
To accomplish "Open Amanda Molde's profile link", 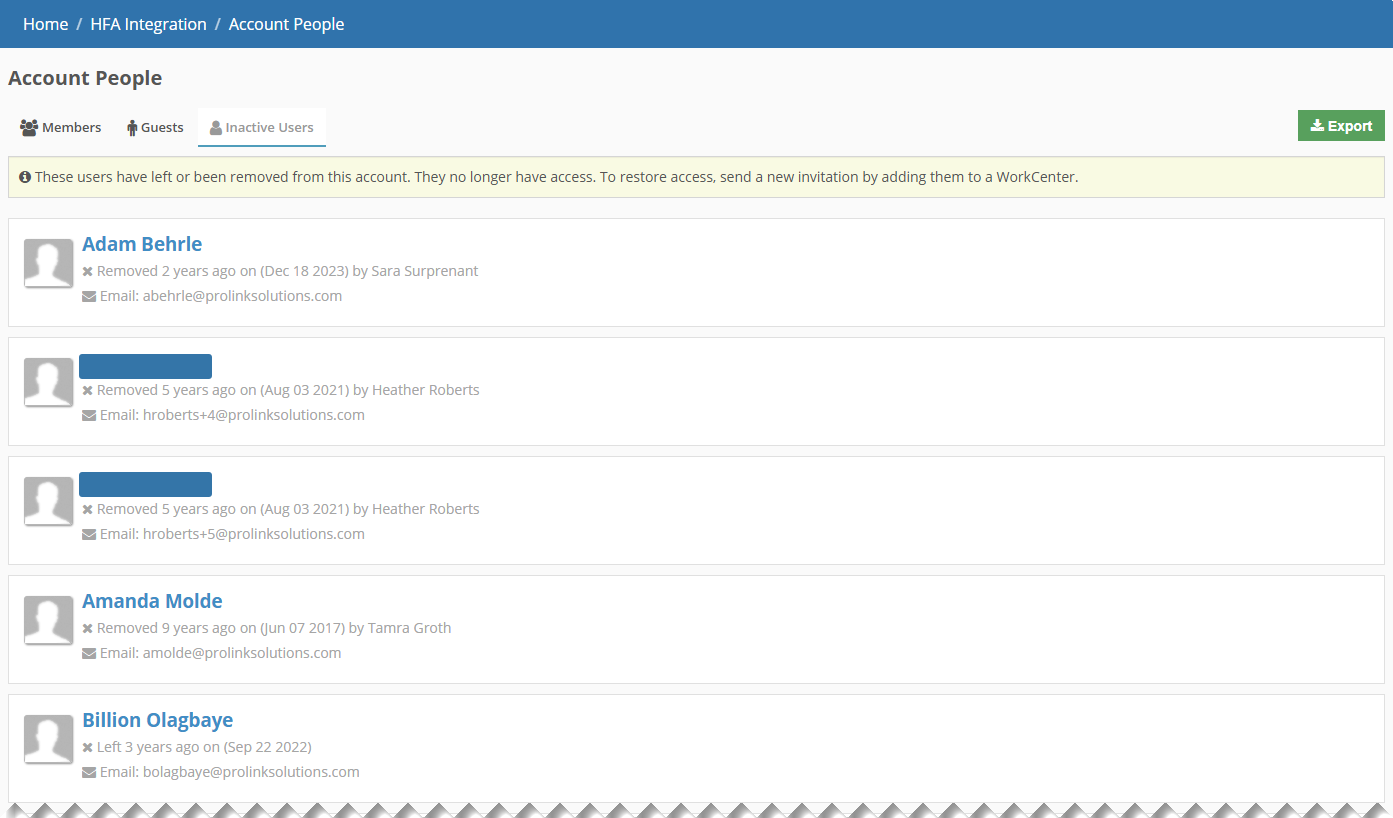I will (152, 601).
